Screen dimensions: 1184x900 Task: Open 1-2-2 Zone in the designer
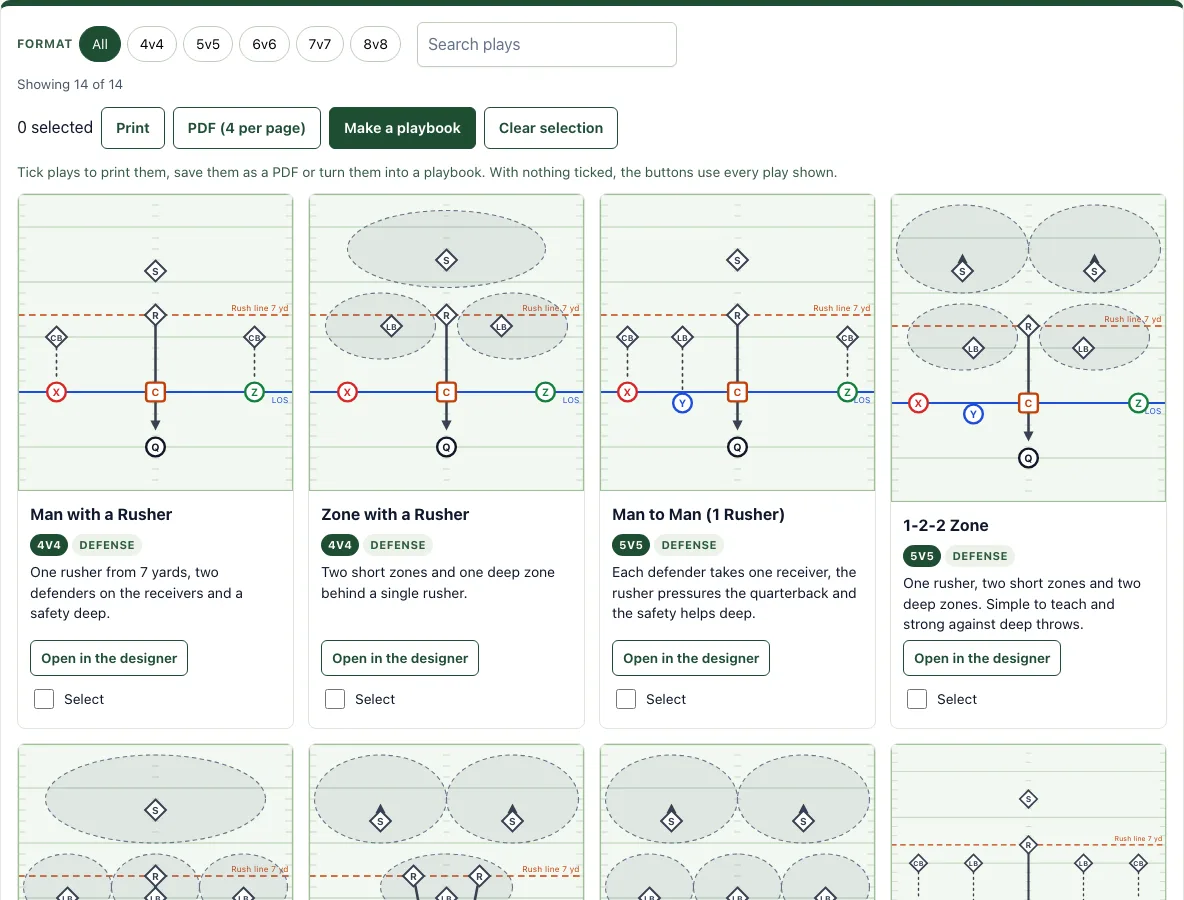pyautogui.click(x=982, y=658)
